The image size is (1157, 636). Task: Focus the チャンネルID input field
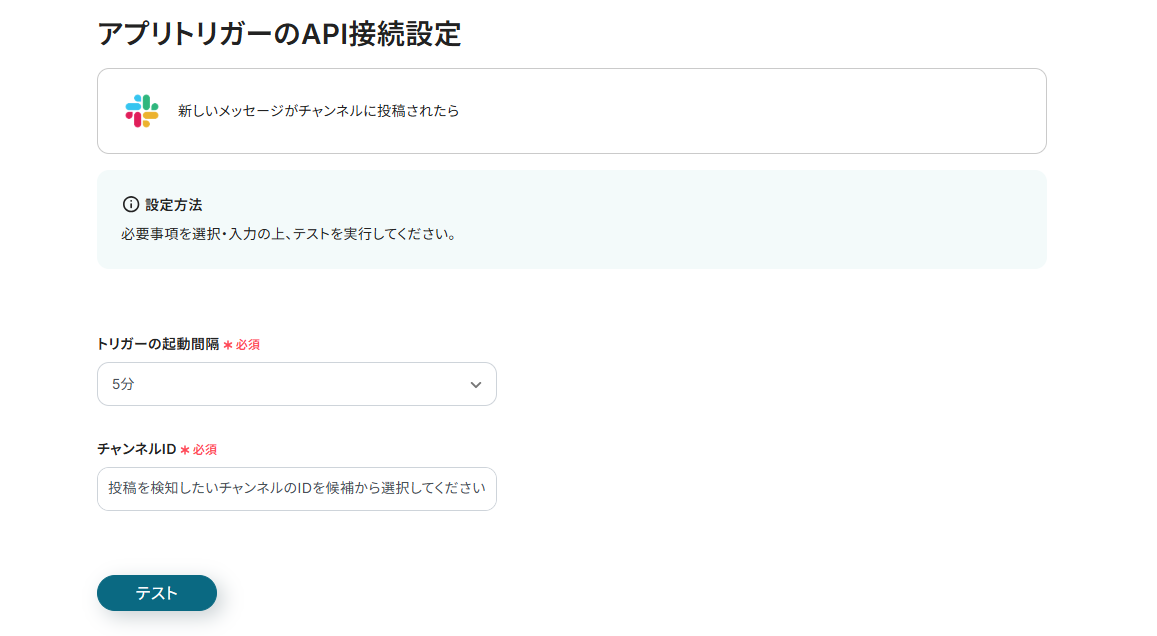pyautogui.click(x=296, y=489)
